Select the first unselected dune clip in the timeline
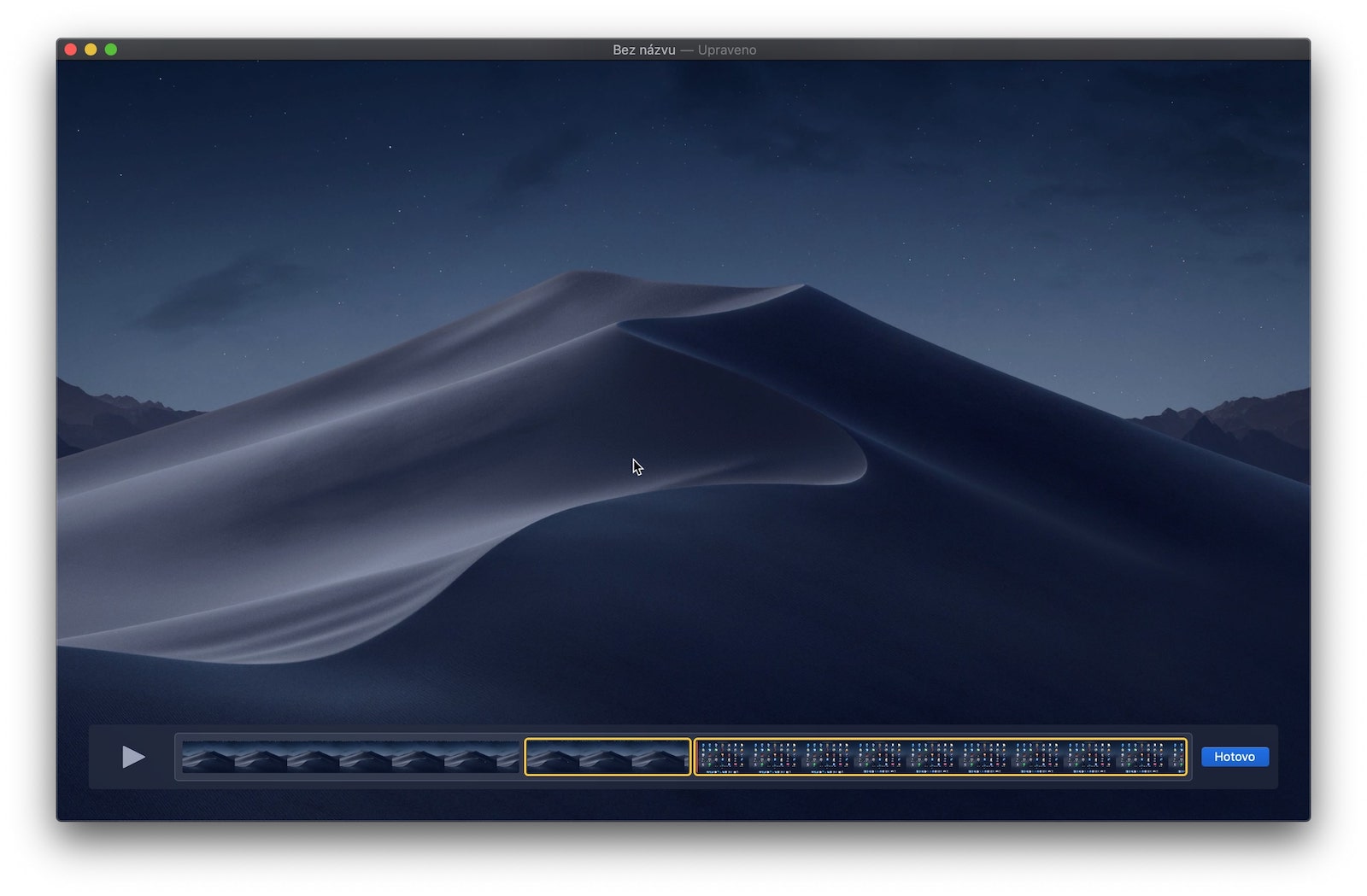 (x=351, y=757)
